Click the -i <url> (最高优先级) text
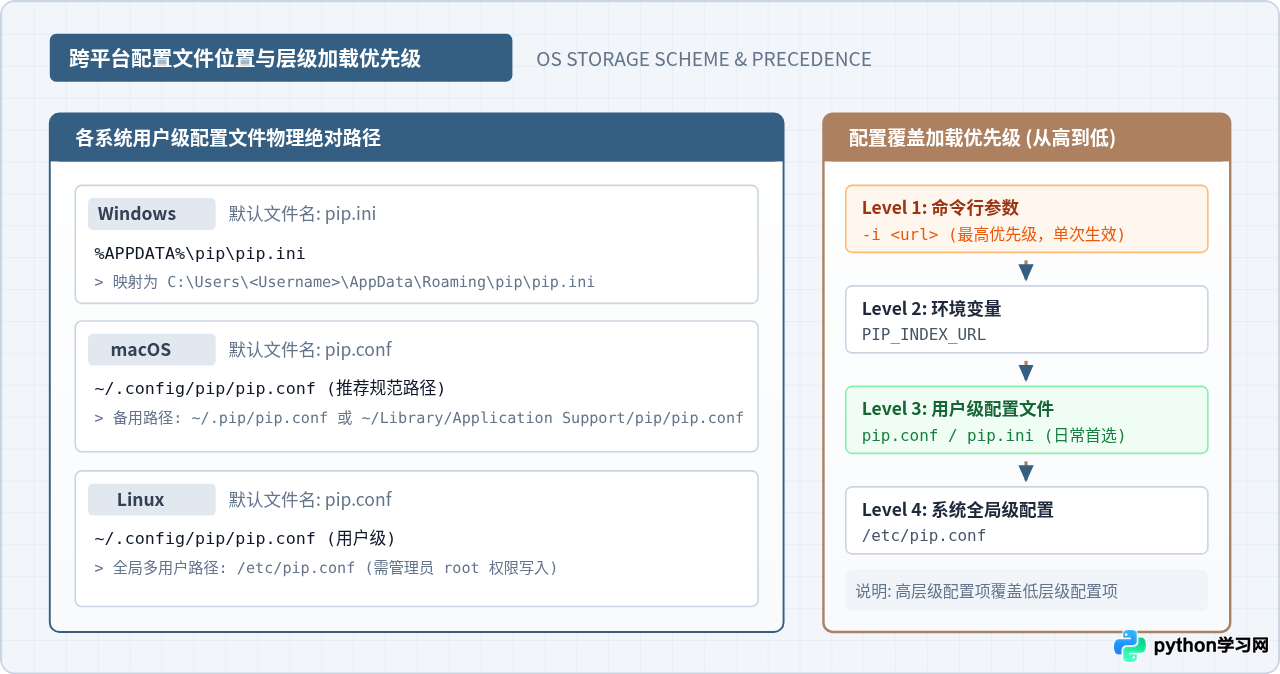The height and width of the screenshot is (674, 1280). tap(993, 235)
